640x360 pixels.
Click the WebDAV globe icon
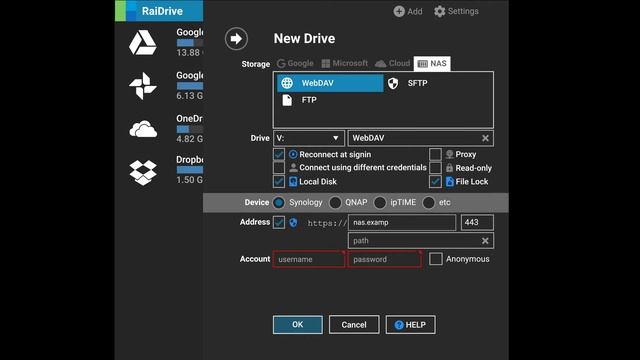pos(287,83)
